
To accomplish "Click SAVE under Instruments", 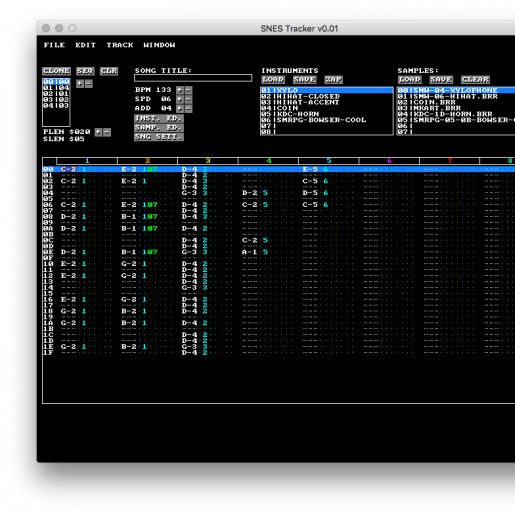I will (305, 80).
